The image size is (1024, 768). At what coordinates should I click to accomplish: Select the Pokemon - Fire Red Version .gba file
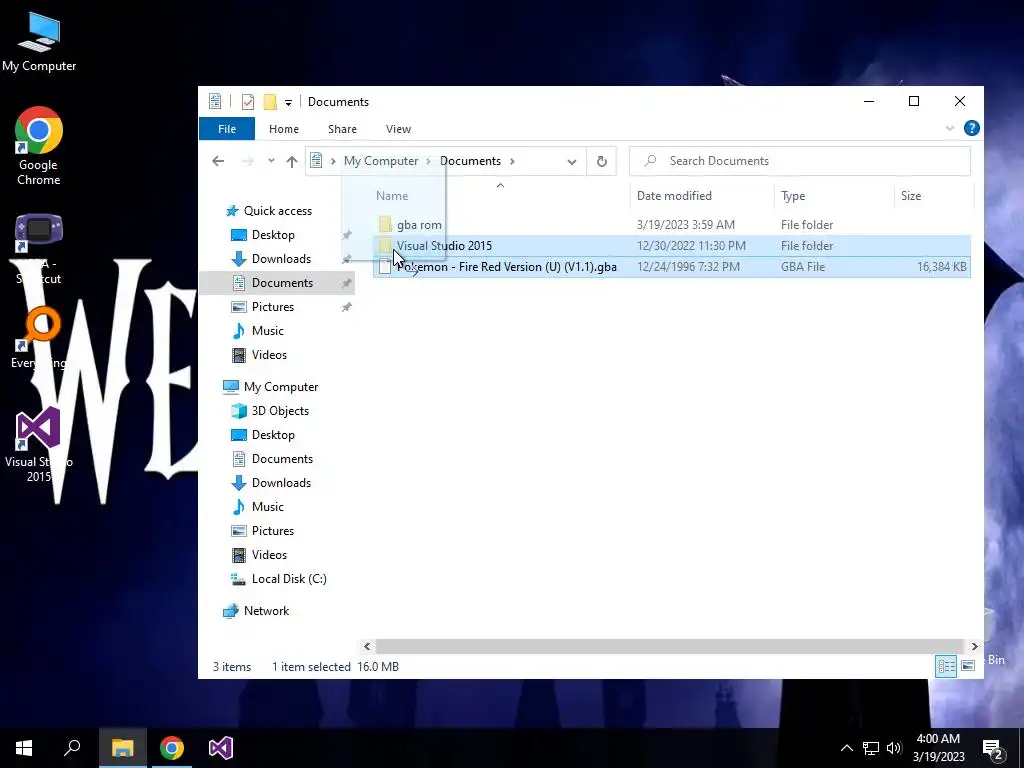(x=672, y=266)
